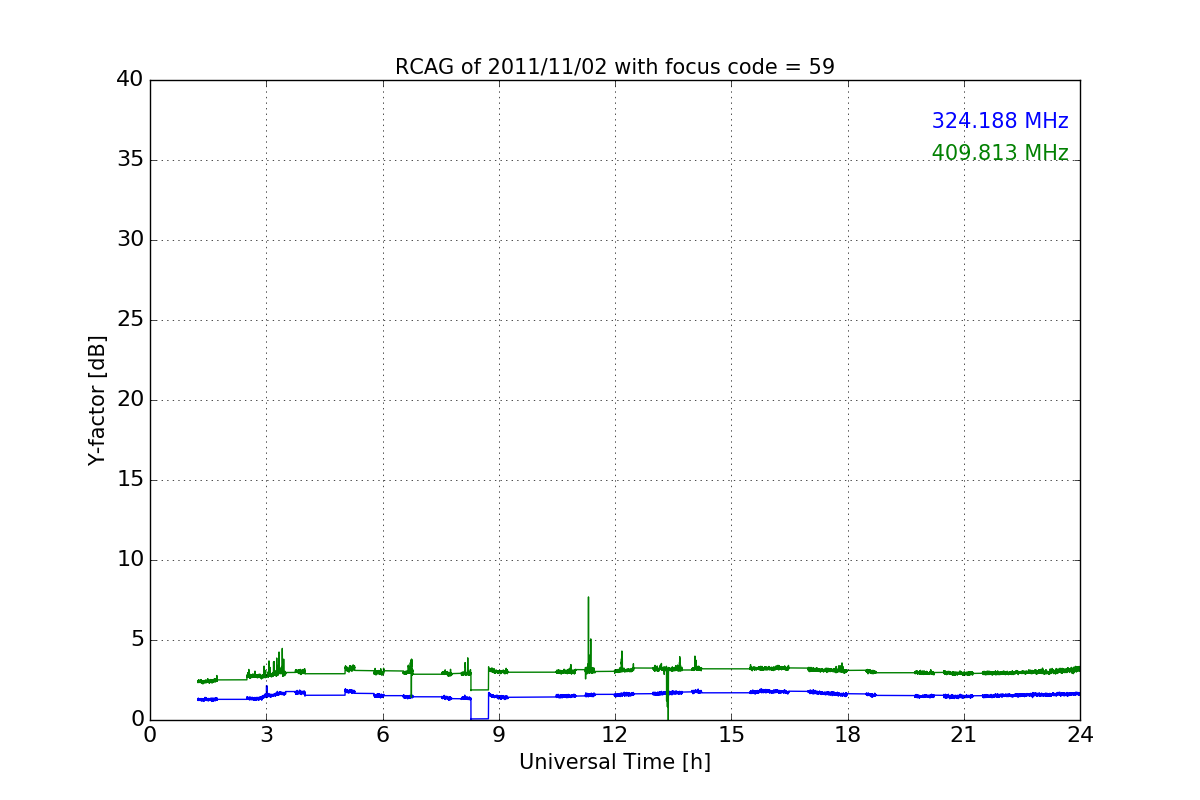Click the tall green spike peak near 11.3 h

[x=588, y=598]
